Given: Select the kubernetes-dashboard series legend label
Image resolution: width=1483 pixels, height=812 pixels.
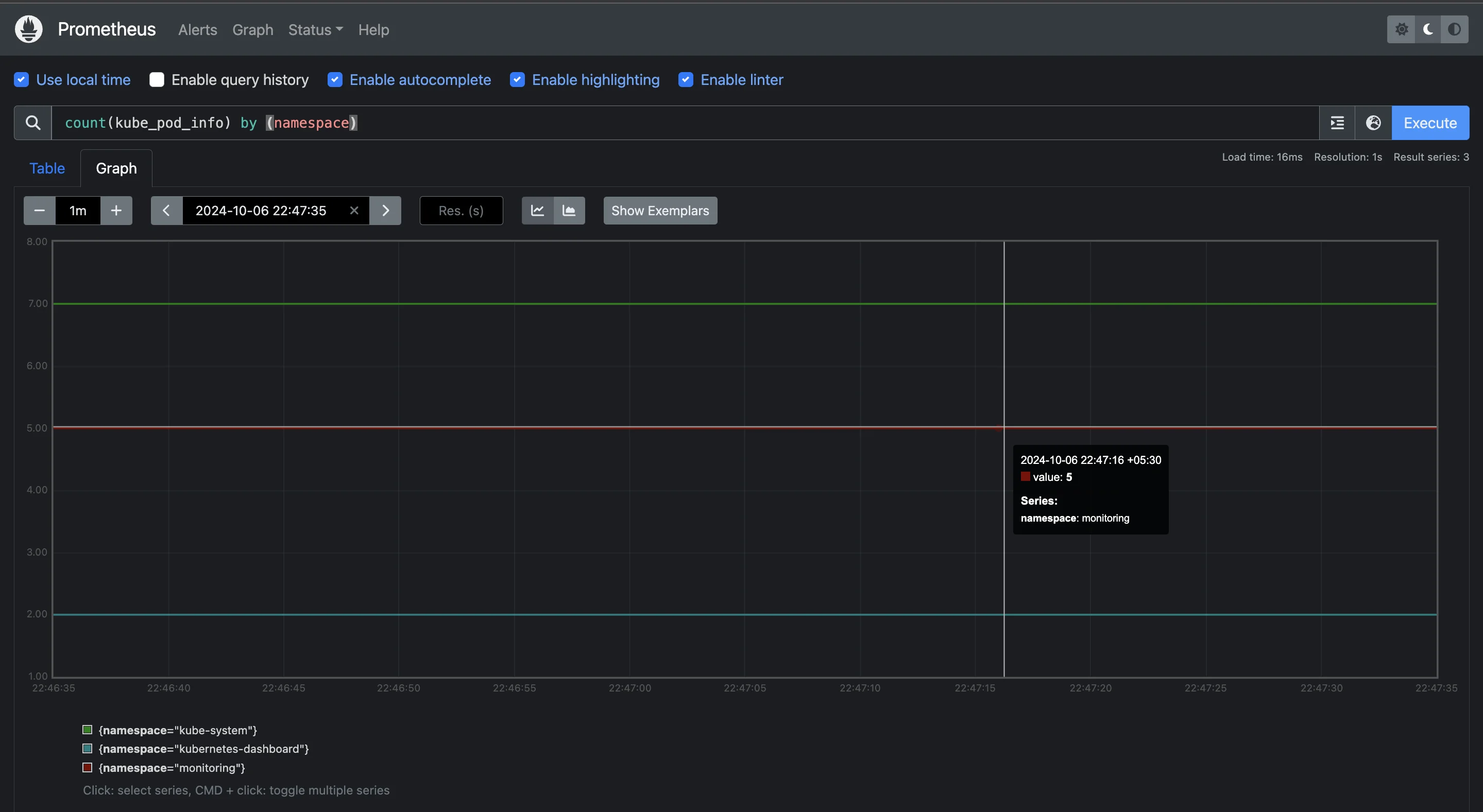Looking at the screenshot, I should (x=204, y=749).
